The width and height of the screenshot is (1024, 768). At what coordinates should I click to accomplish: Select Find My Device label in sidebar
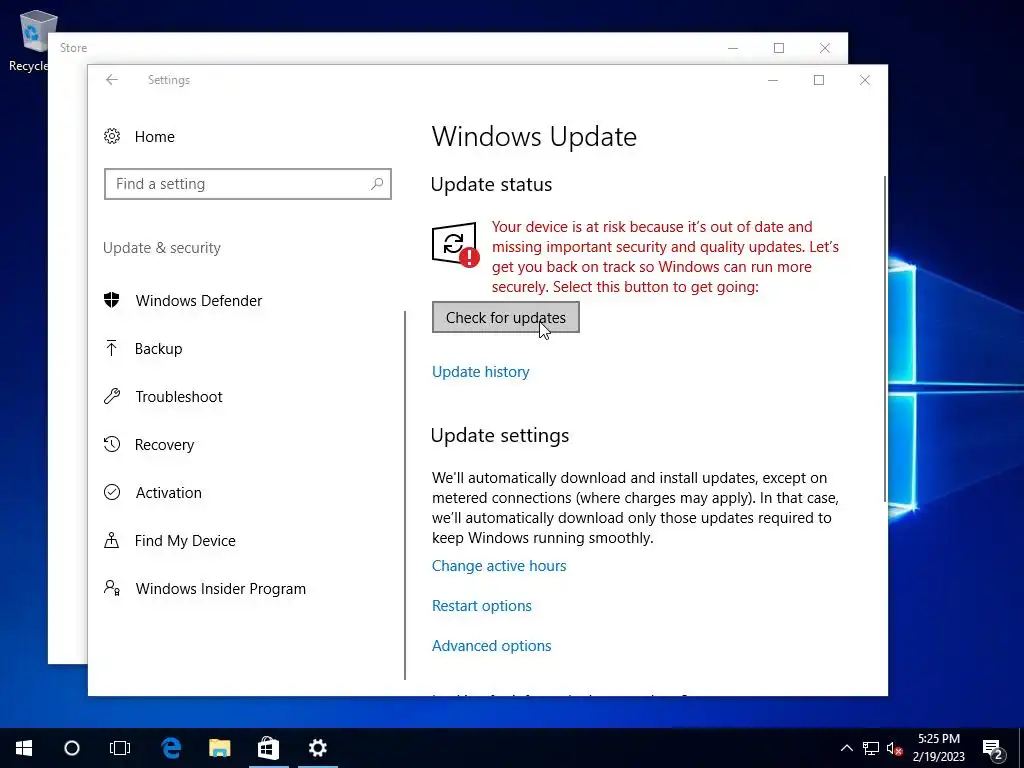click(185, 541)
